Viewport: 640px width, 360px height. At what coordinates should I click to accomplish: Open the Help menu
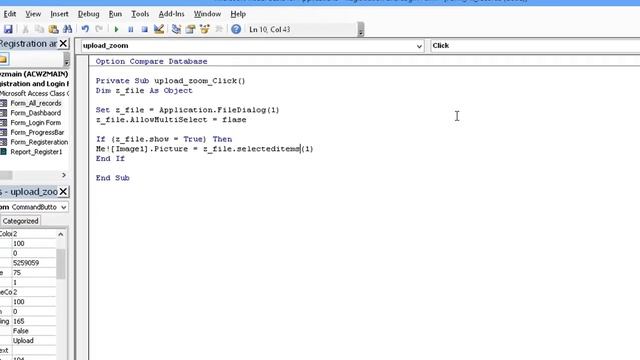point(238,14)
